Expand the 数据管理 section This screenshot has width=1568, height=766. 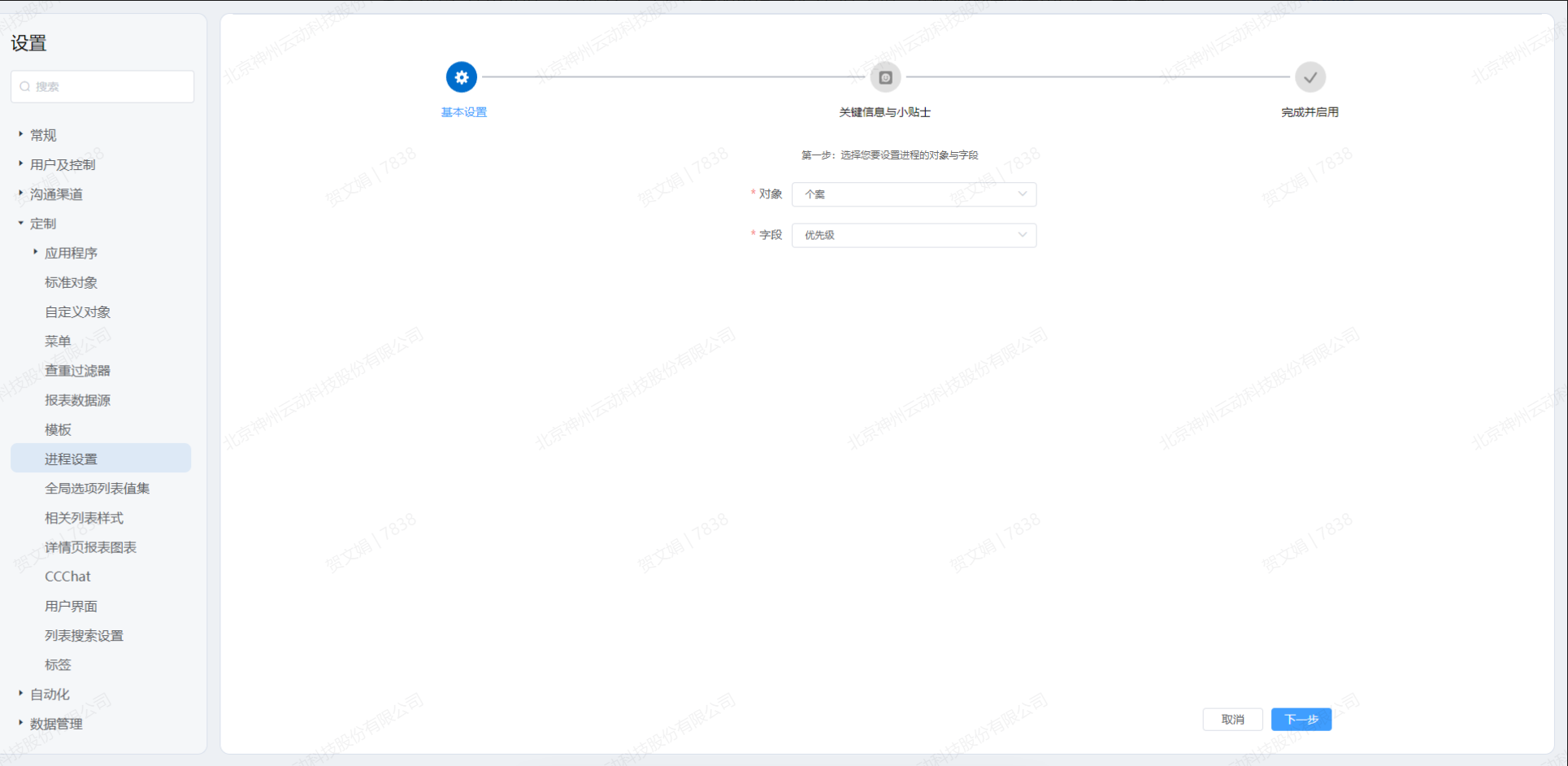point(21,723)
